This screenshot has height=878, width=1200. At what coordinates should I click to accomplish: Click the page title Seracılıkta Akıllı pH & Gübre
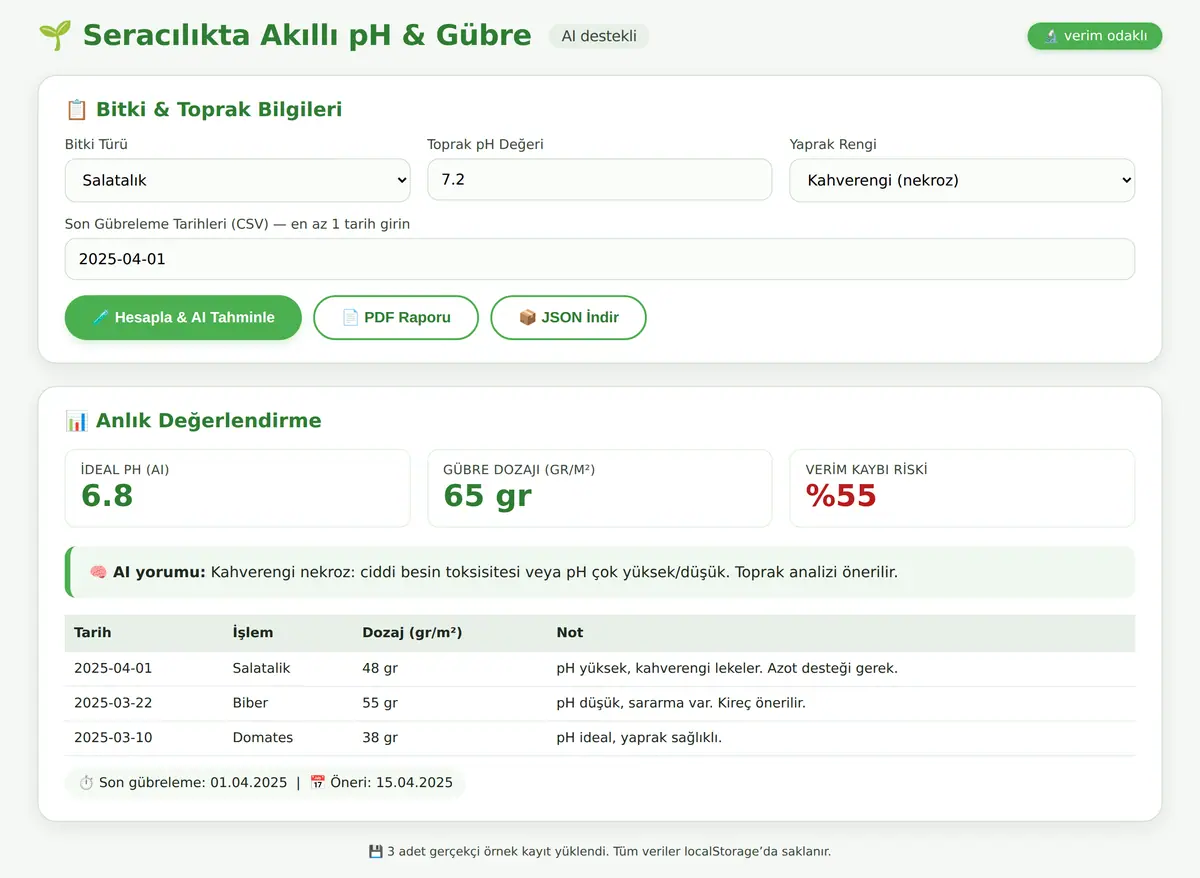tap(307, 36)
